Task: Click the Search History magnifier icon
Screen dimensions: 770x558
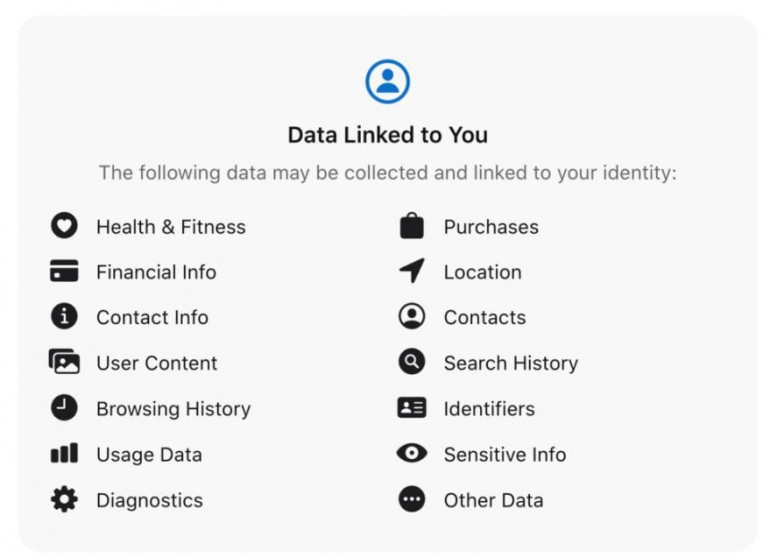Action: [x=411, y=362]
